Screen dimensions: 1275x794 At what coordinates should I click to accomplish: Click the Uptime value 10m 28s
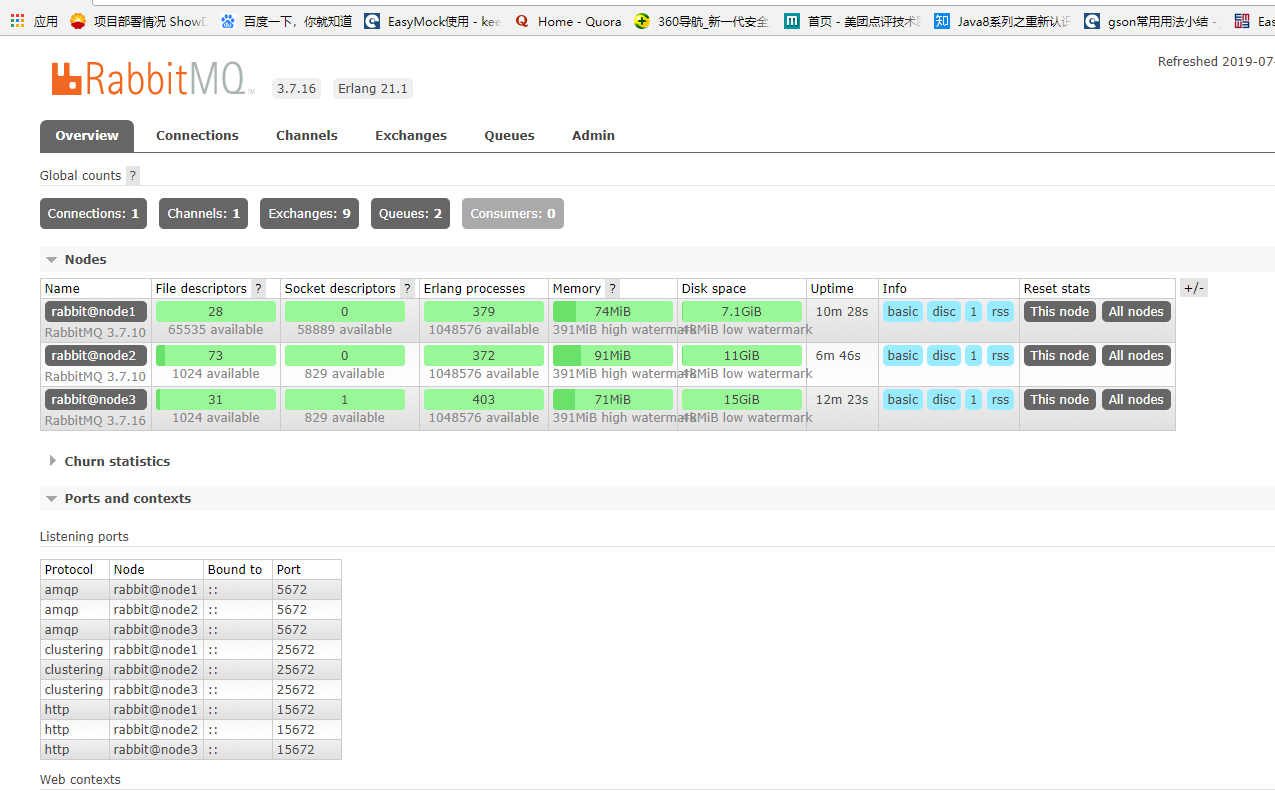[x=842, y=311]
